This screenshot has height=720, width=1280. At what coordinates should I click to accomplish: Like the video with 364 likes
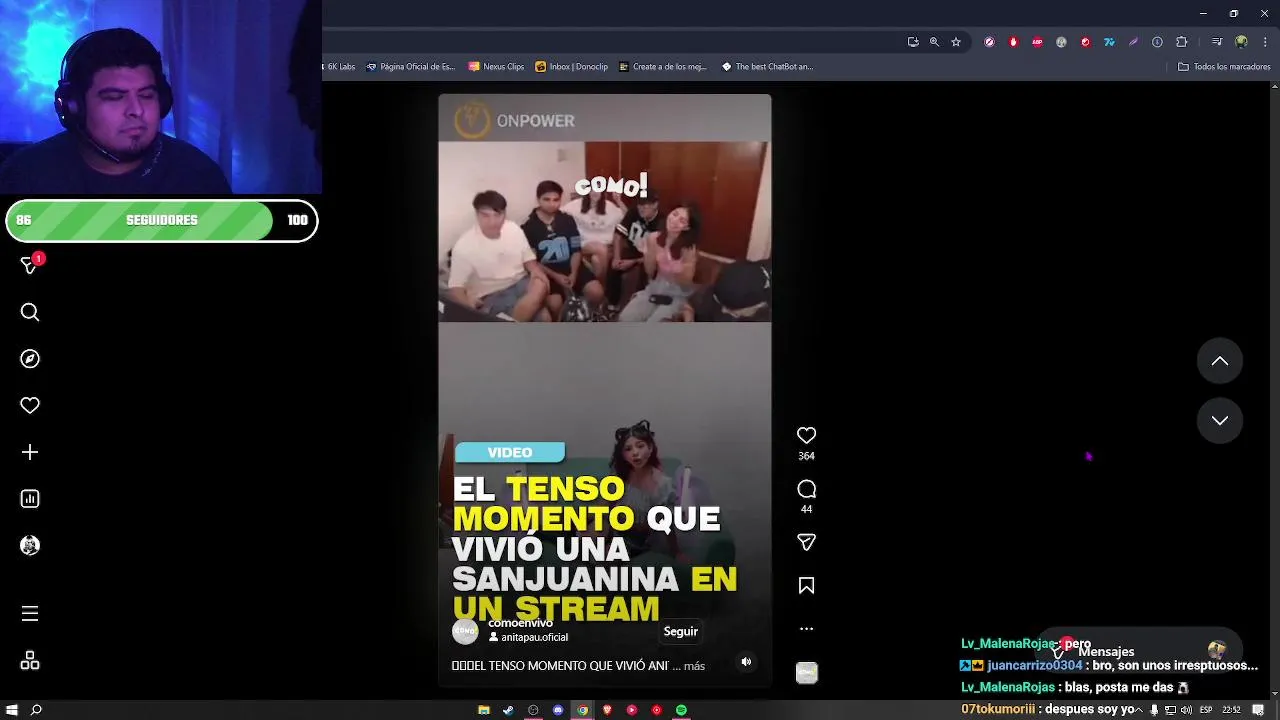pyautogui.click(x=806, y=435)
